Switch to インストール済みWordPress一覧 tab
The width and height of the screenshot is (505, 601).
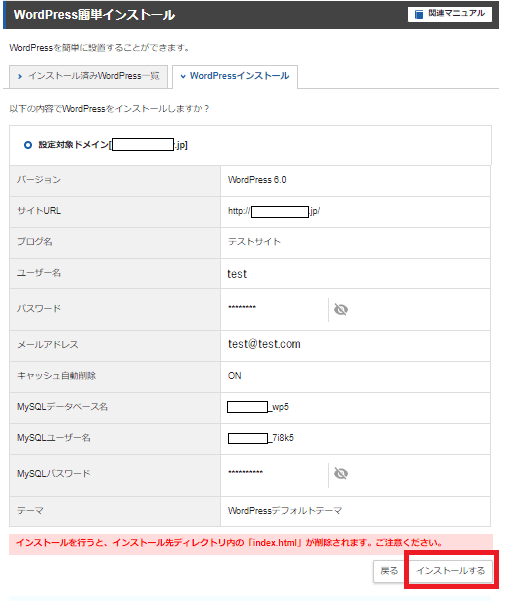coord(88,76)
